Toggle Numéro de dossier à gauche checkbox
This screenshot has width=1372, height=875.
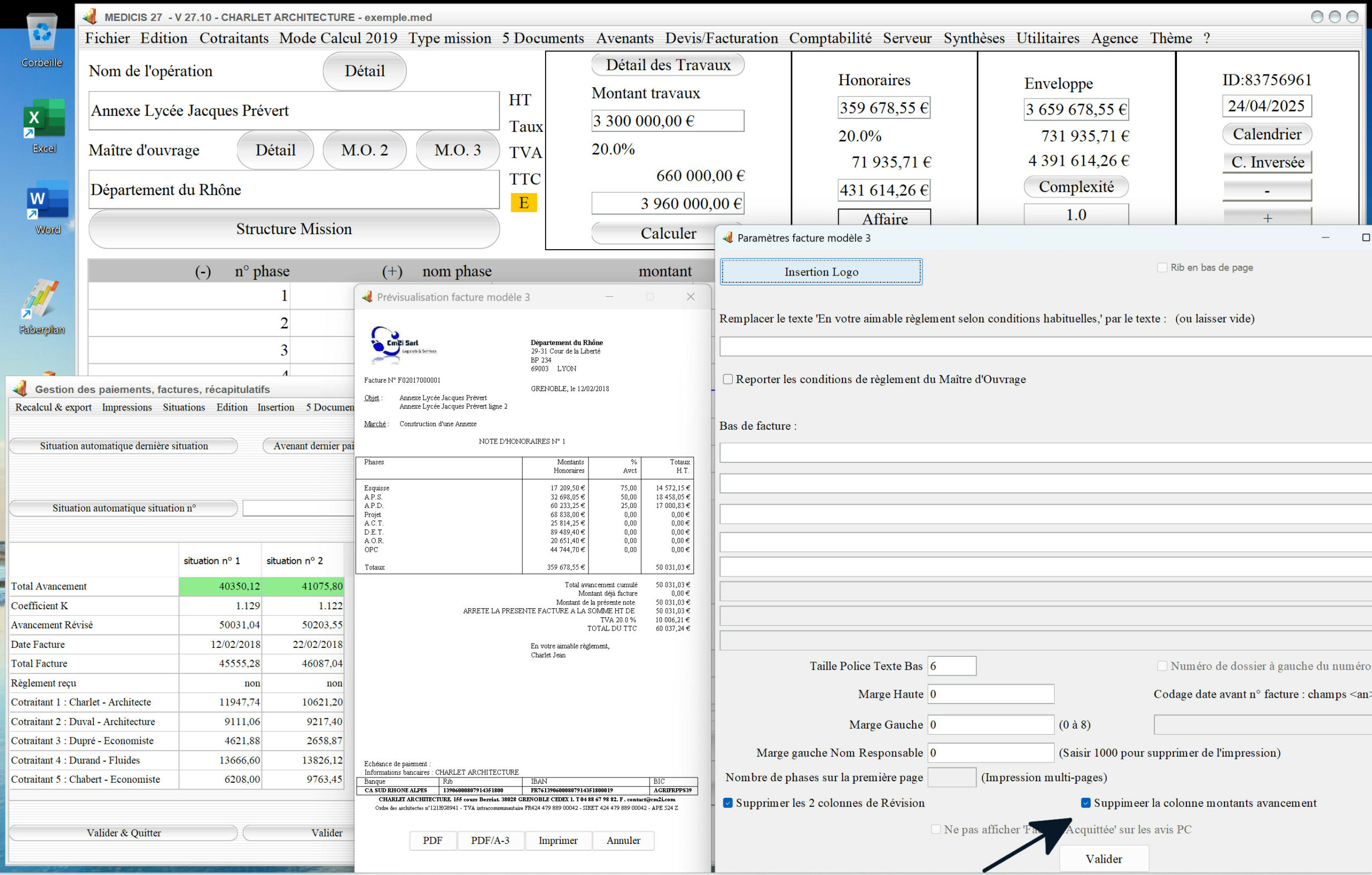click(x=1162, y=665)
